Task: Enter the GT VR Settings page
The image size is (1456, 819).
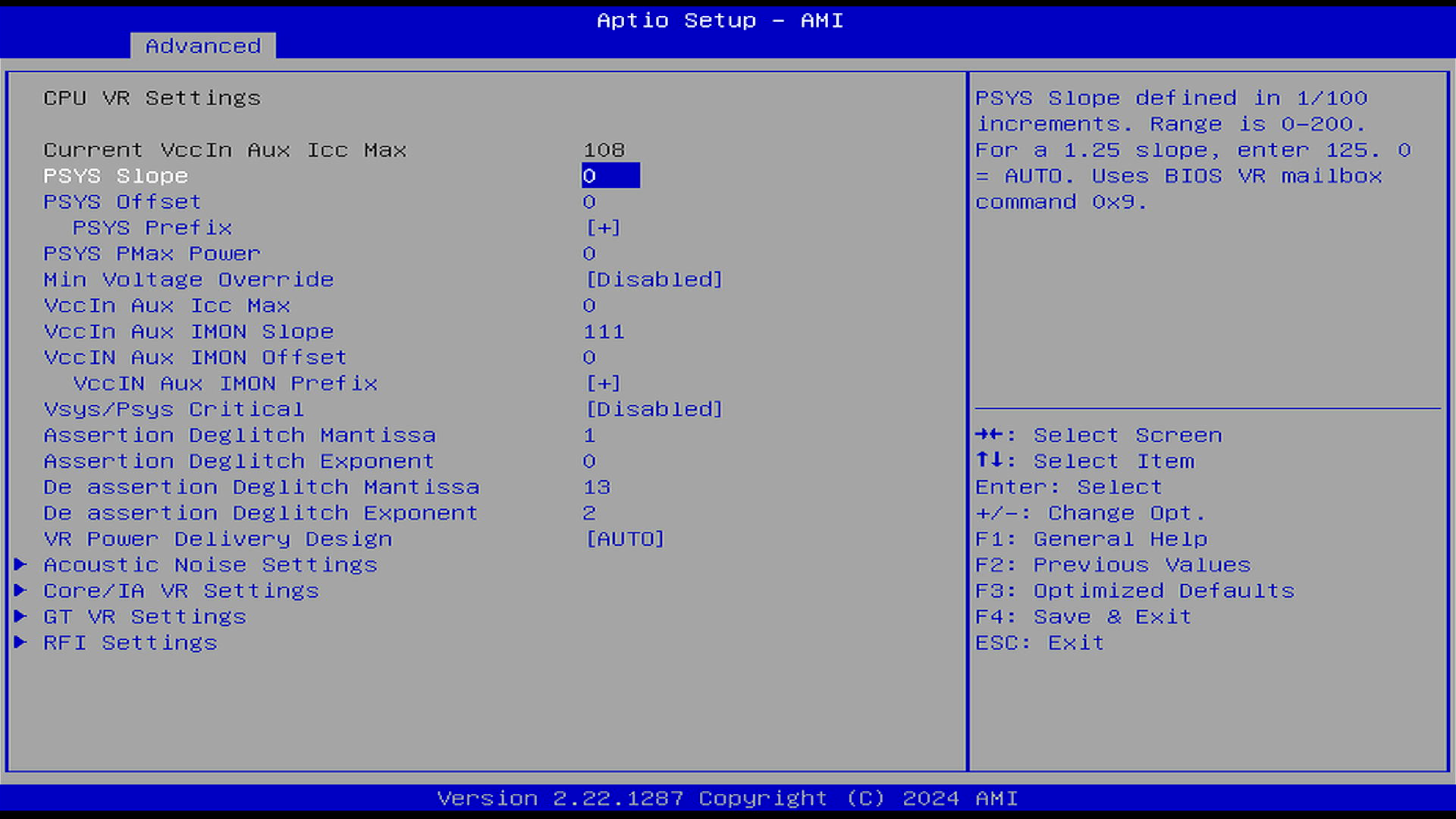Action: click(x=145, y=617)
